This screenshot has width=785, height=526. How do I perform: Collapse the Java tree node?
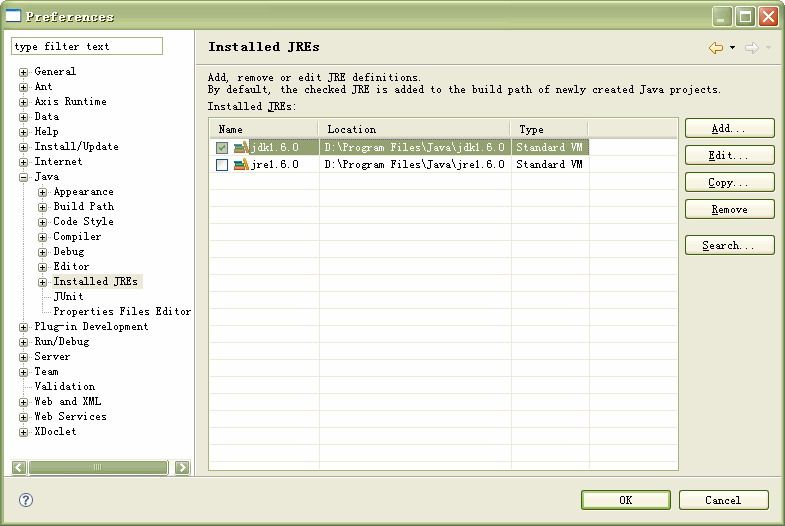coord(24,177)
